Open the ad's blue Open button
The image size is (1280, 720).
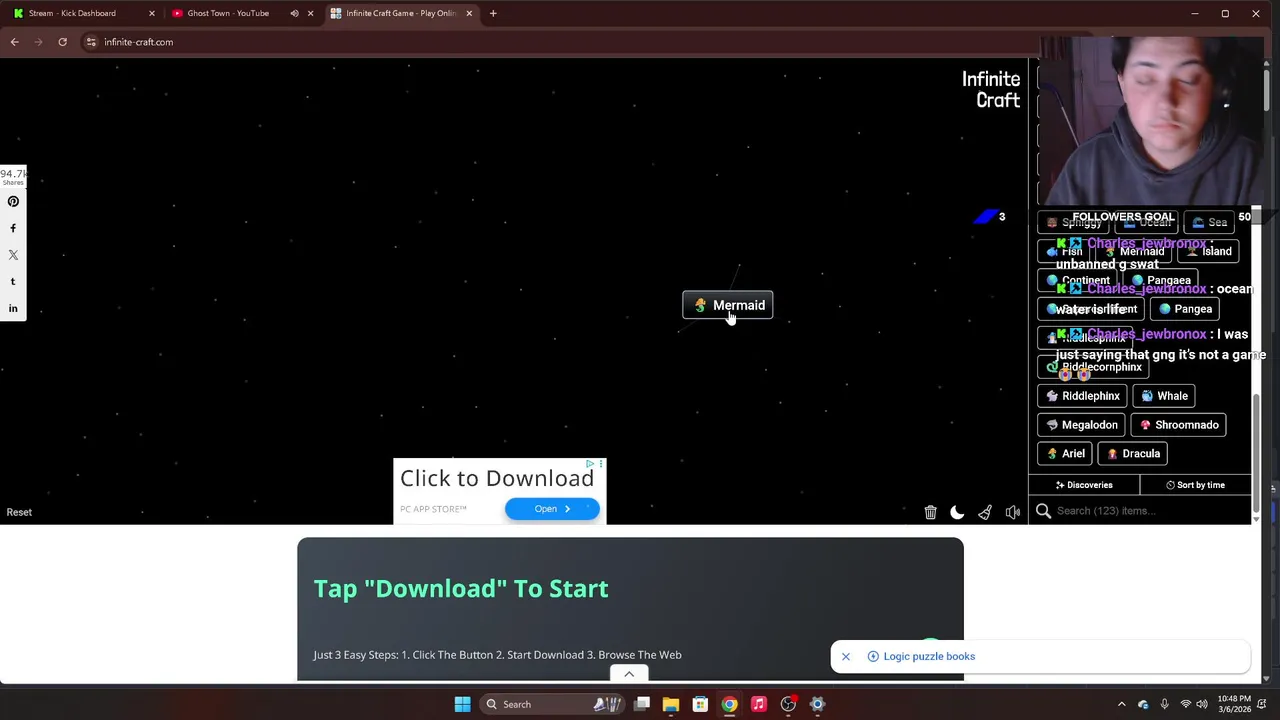(552, 509)
